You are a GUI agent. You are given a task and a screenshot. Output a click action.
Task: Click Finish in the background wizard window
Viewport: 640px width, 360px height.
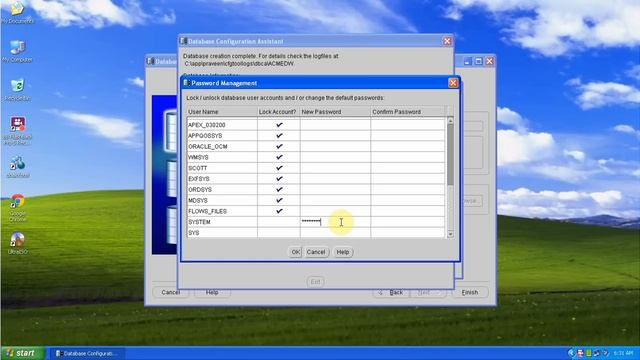tap(470, 292)
